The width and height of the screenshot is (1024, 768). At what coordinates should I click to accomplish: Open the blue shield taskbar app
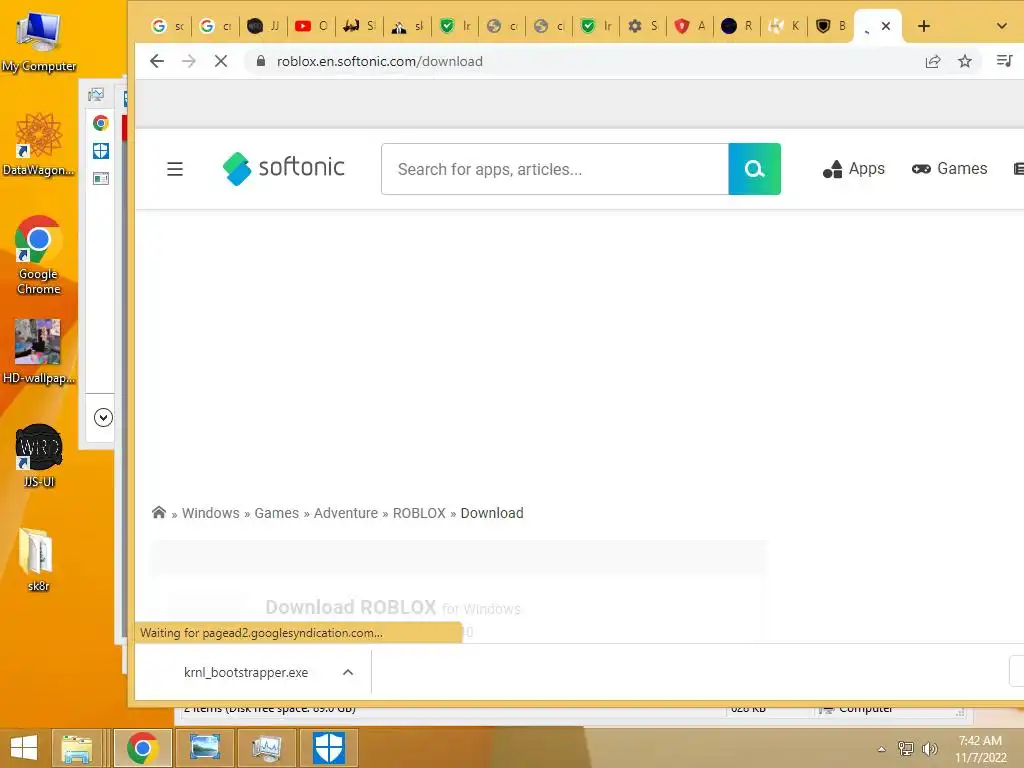pos(328,748)
